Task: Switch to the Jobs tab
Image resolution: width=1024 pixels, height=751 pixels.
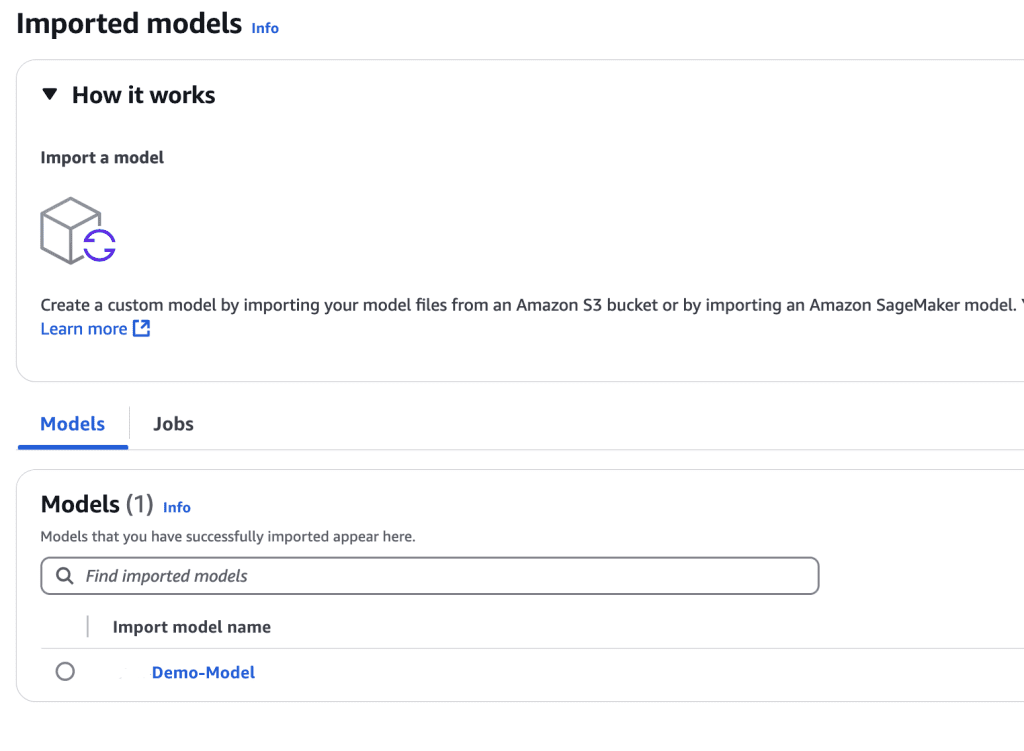Action: [x=173, y=424]
